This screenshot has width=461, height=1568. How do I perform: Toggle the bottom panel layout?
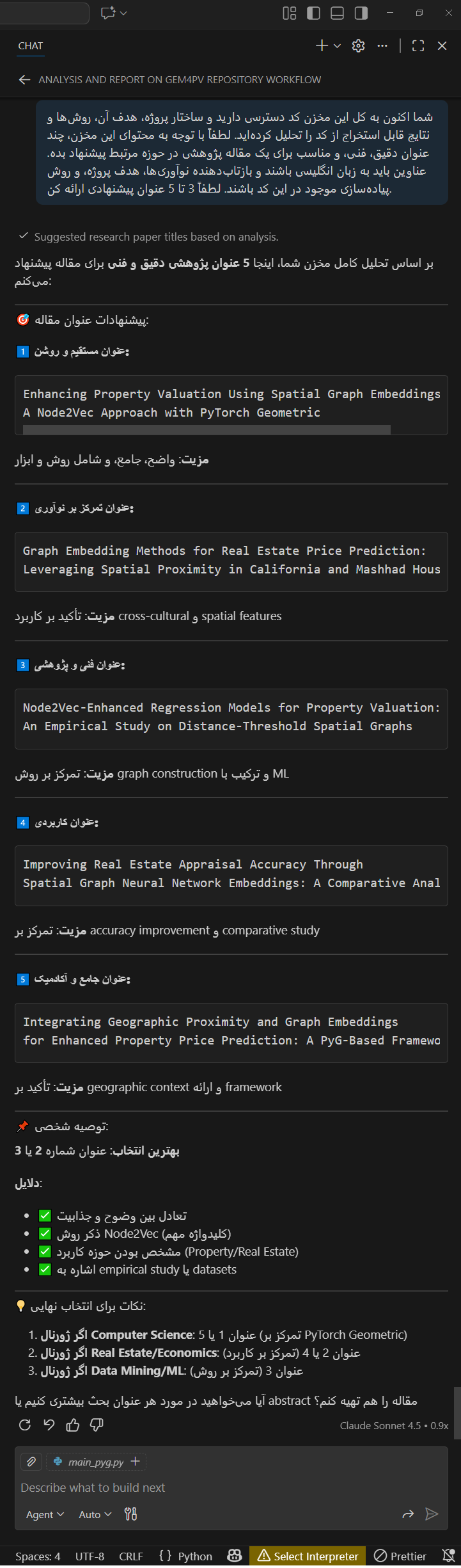[x=337, y=13]
